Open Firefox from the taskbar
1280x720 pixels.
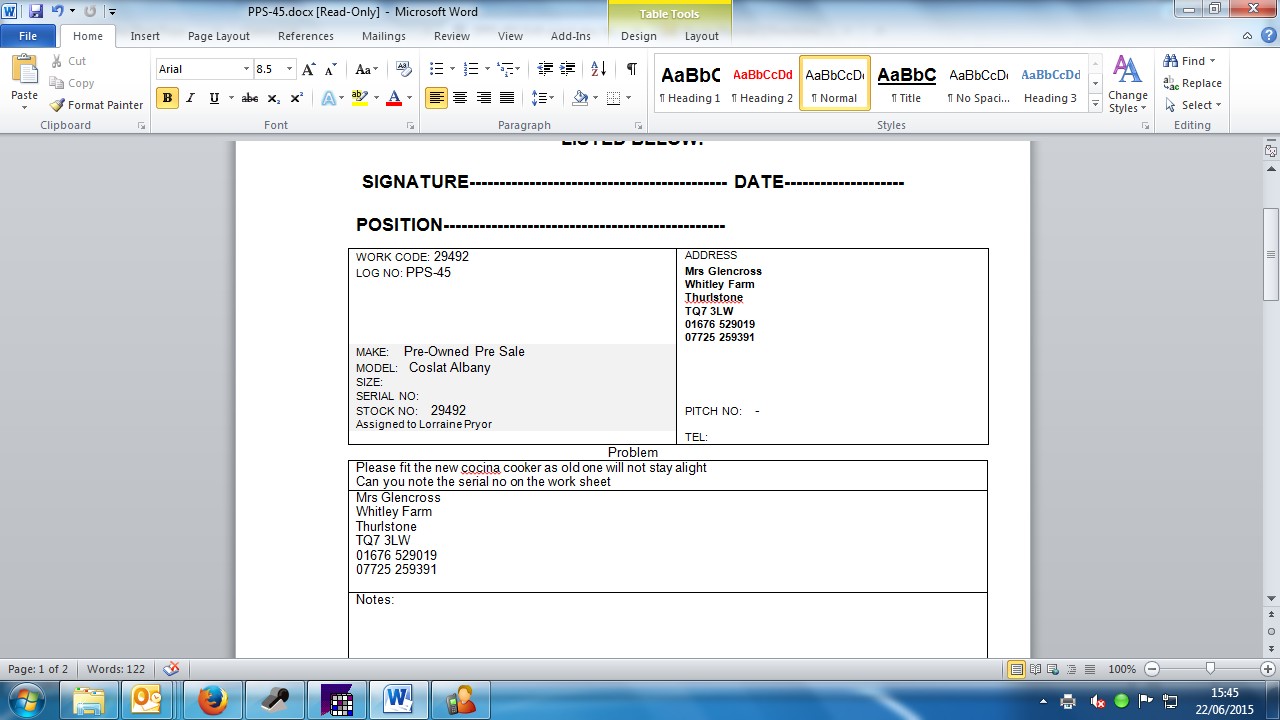tap(212, 700)
